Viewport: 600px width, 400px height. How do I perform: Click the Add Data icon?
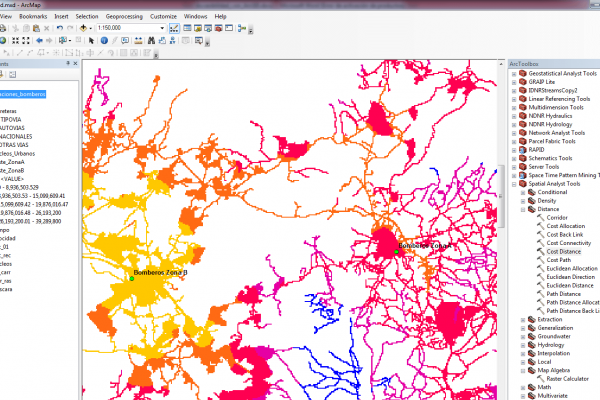click(83, 28)
